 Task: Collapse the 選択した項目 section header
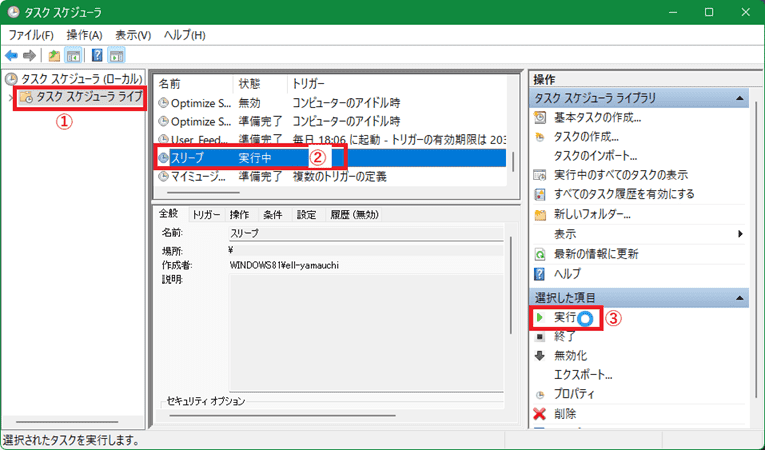(740, 298)
